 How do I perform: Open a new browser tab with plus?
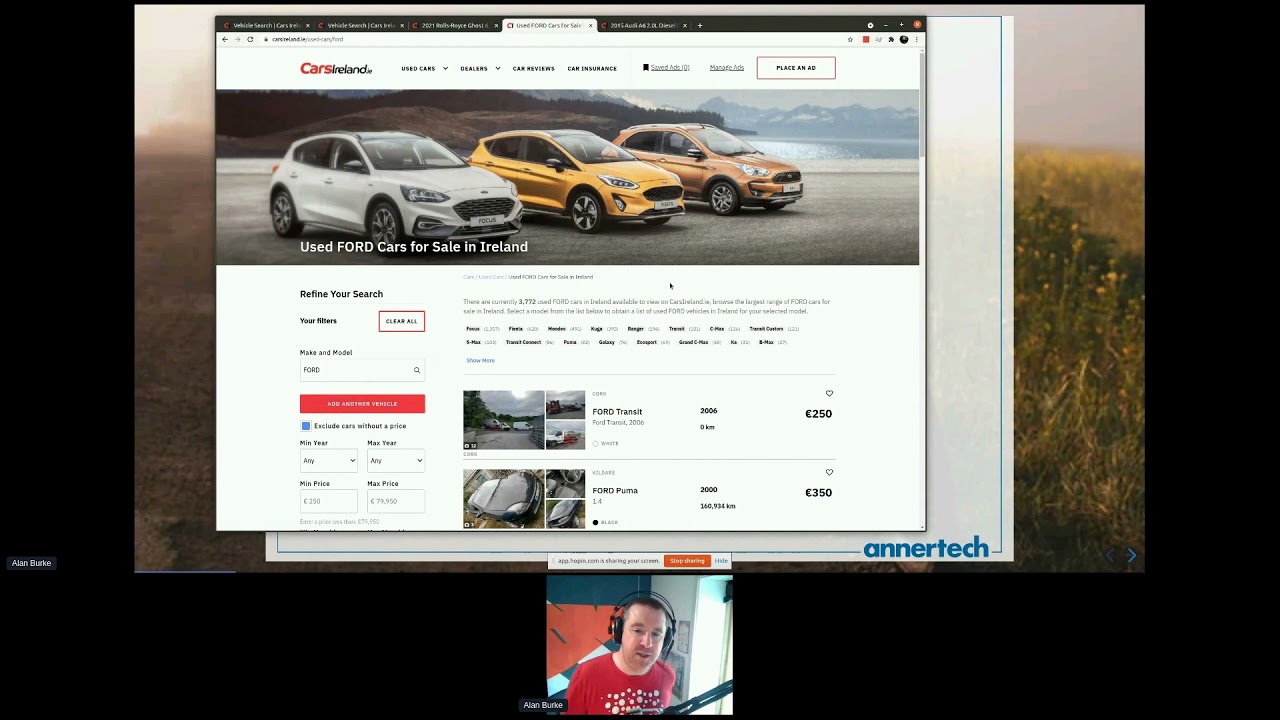click(700, 25)
